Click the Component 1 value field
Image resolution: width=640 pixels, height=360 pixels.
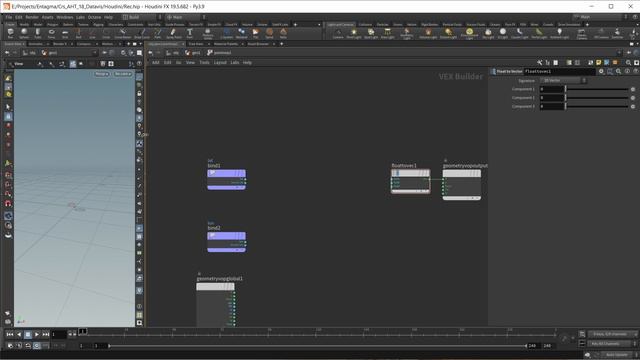pyautogui.click(x=551, y=89)
